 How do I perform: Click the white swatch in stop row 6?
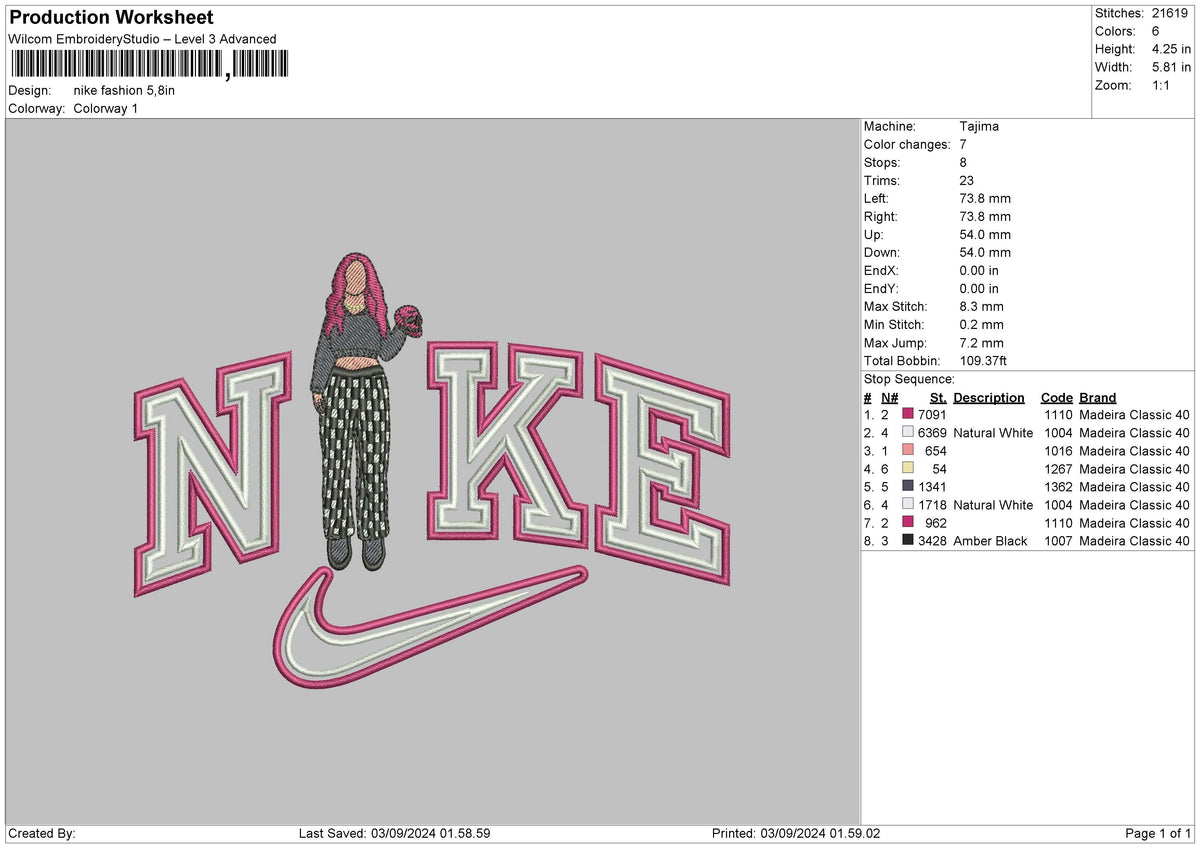908,505
